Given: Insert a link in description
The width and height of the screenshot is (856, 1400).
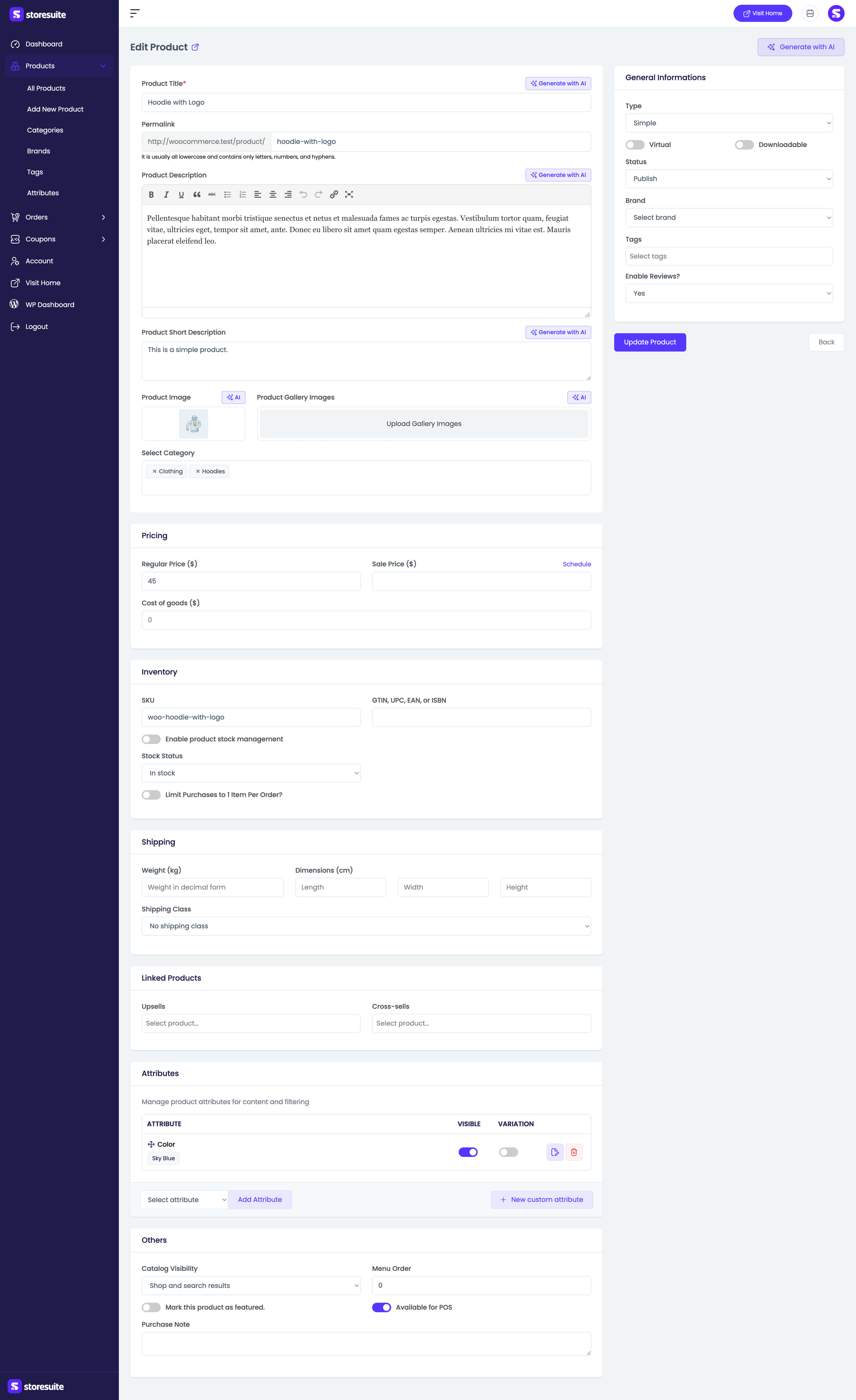Looking at the screenshot, I should click(x=334, y=194).
